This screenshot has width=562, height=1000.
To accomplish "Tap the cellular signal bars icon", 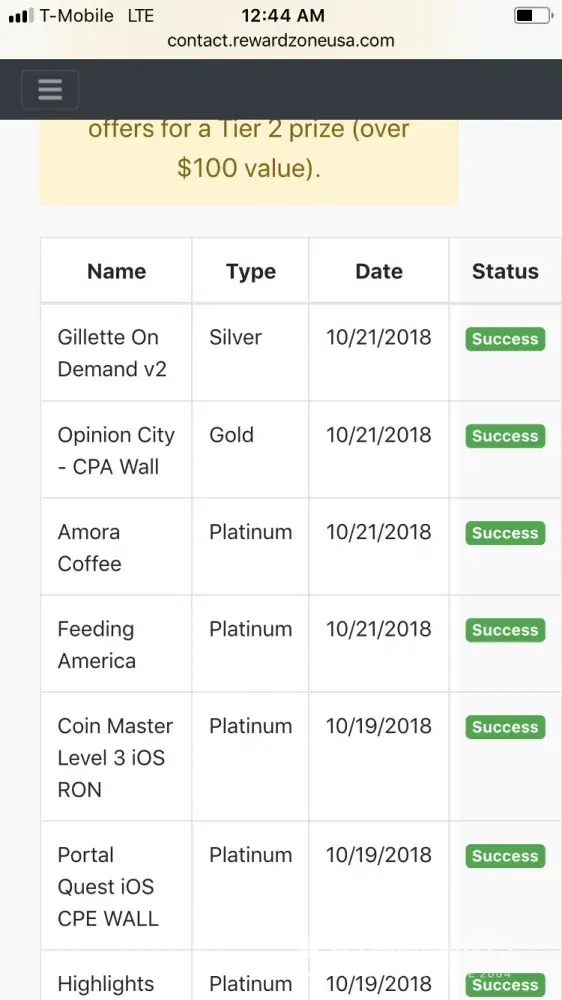I will point(20,15).
